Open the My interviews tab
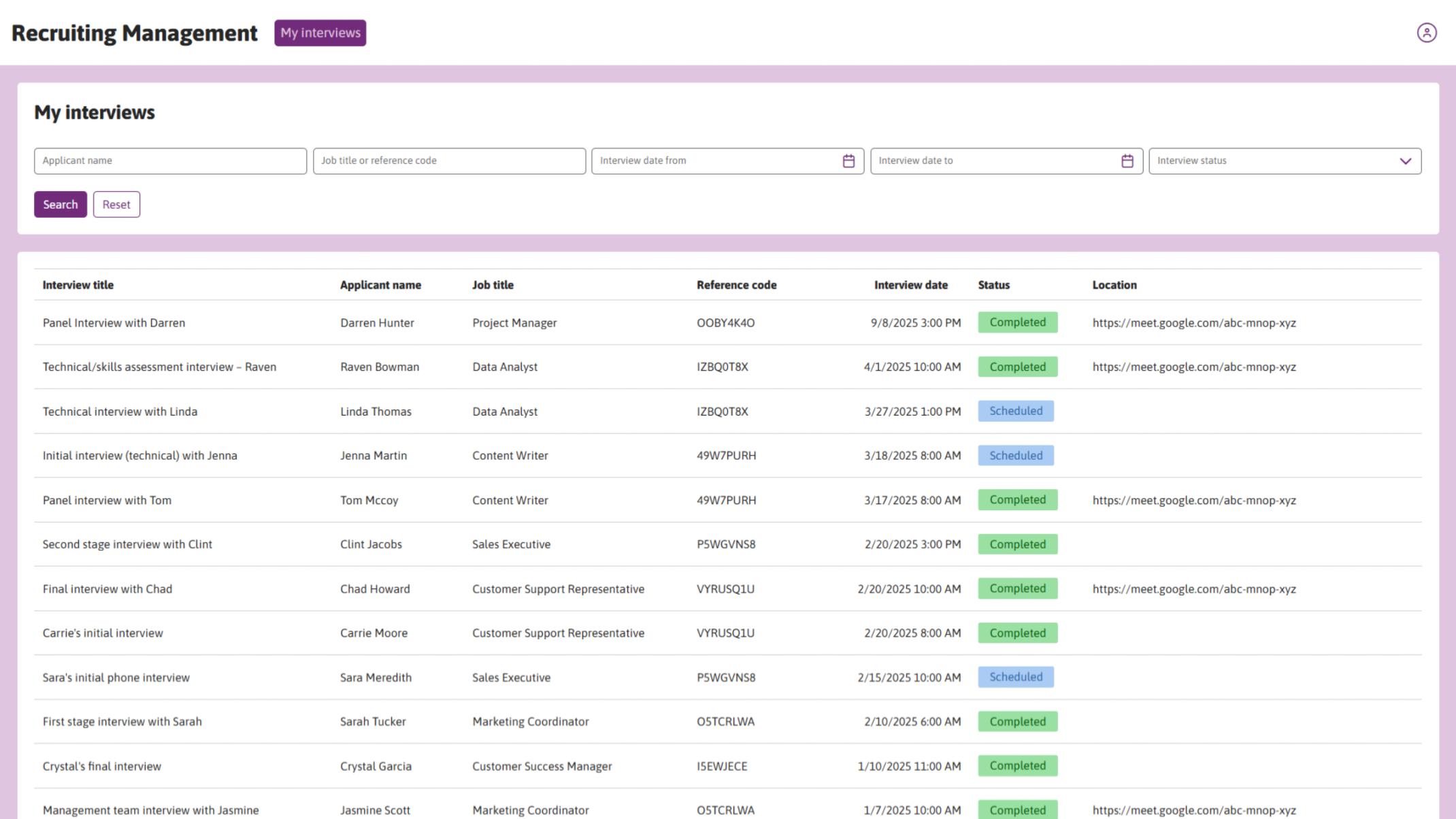This screenshot has width=1456, height=819. [x=320, y=33]
